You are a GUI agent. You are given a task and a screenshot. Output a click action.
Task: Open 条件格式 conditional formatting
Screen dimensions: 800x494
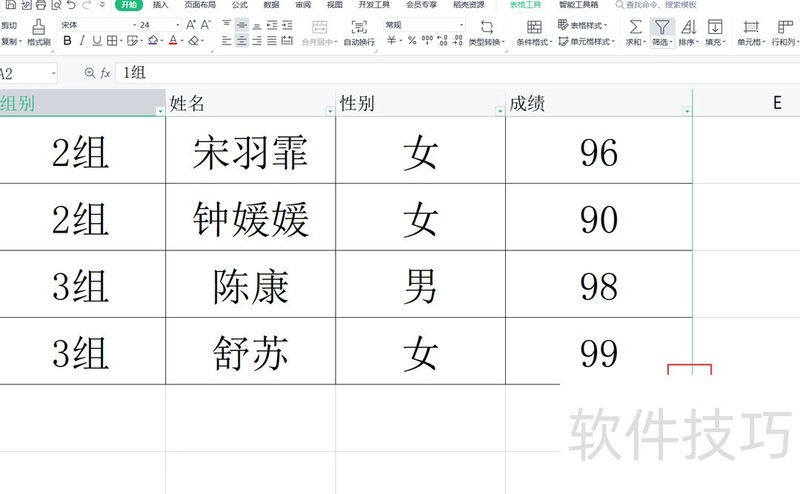coord(534,33)
